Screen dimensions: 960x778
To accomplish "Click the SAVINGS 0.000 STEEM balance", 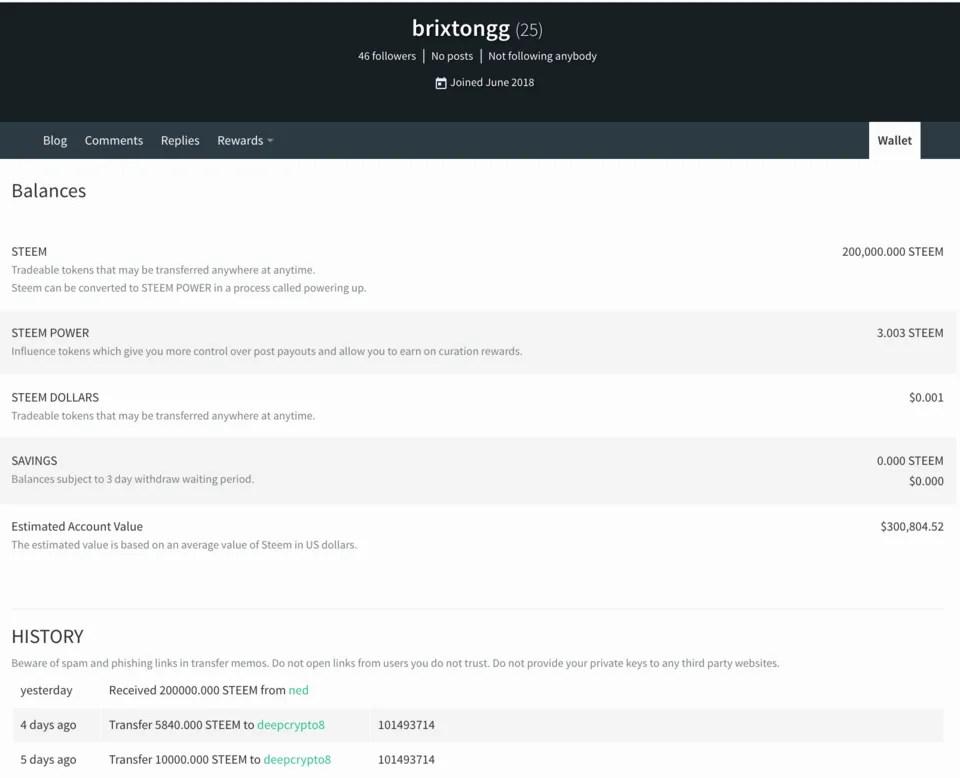I will pyautogui.click(x=910, y=461).
